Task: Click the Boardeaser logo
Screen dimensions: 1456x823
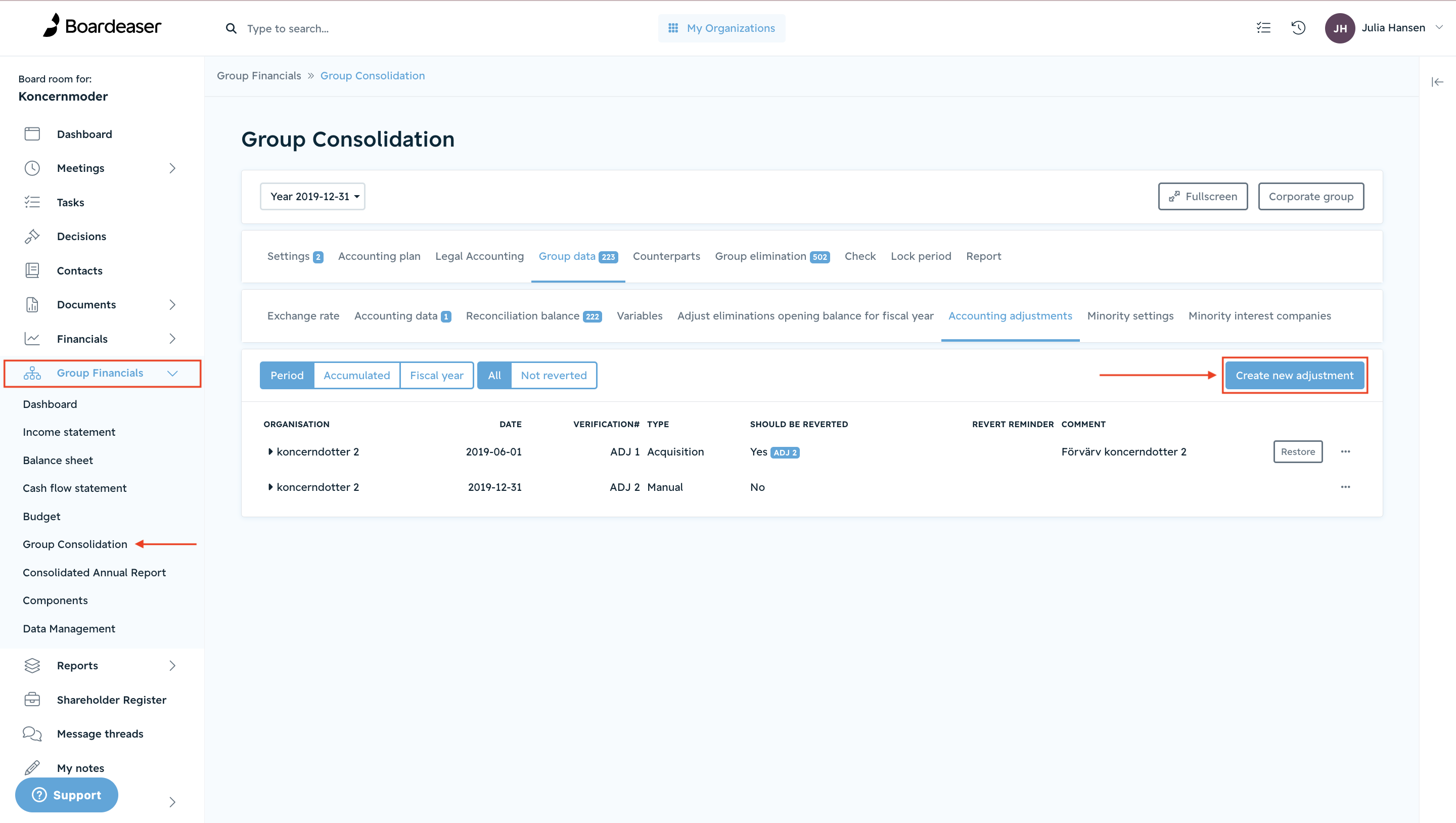Action: [102, 26]
